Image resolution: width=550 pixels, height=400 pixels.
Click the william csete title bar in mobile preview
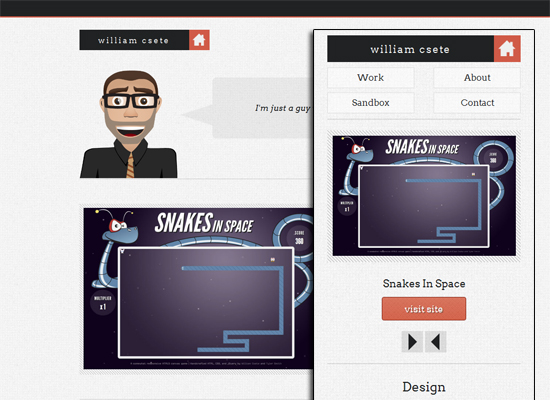pyautogui.click(x=411, y=49)
